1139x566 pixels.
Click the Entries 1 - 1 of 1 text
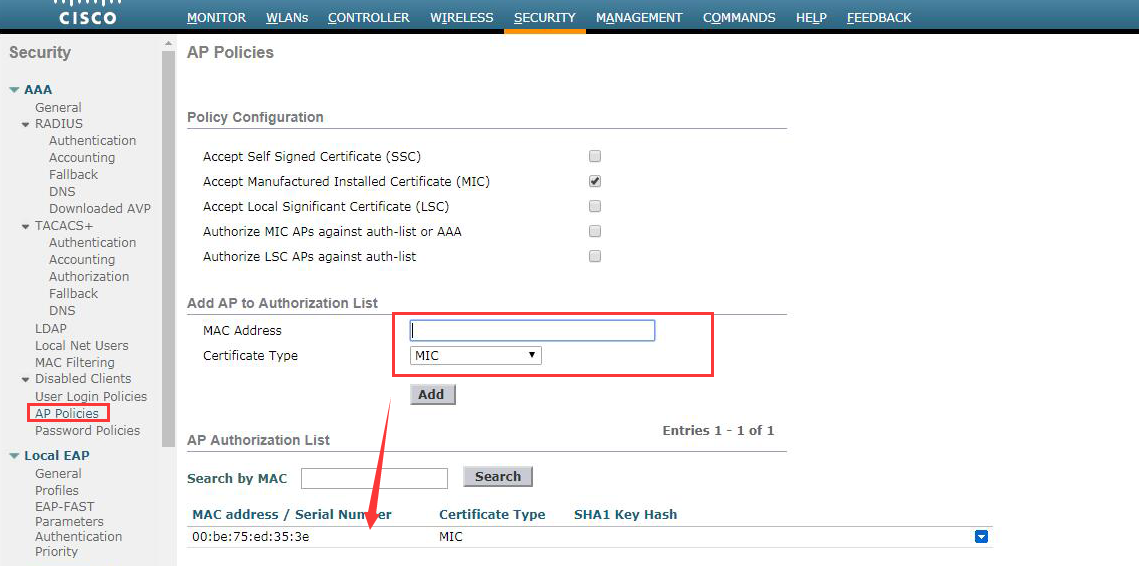718,431
